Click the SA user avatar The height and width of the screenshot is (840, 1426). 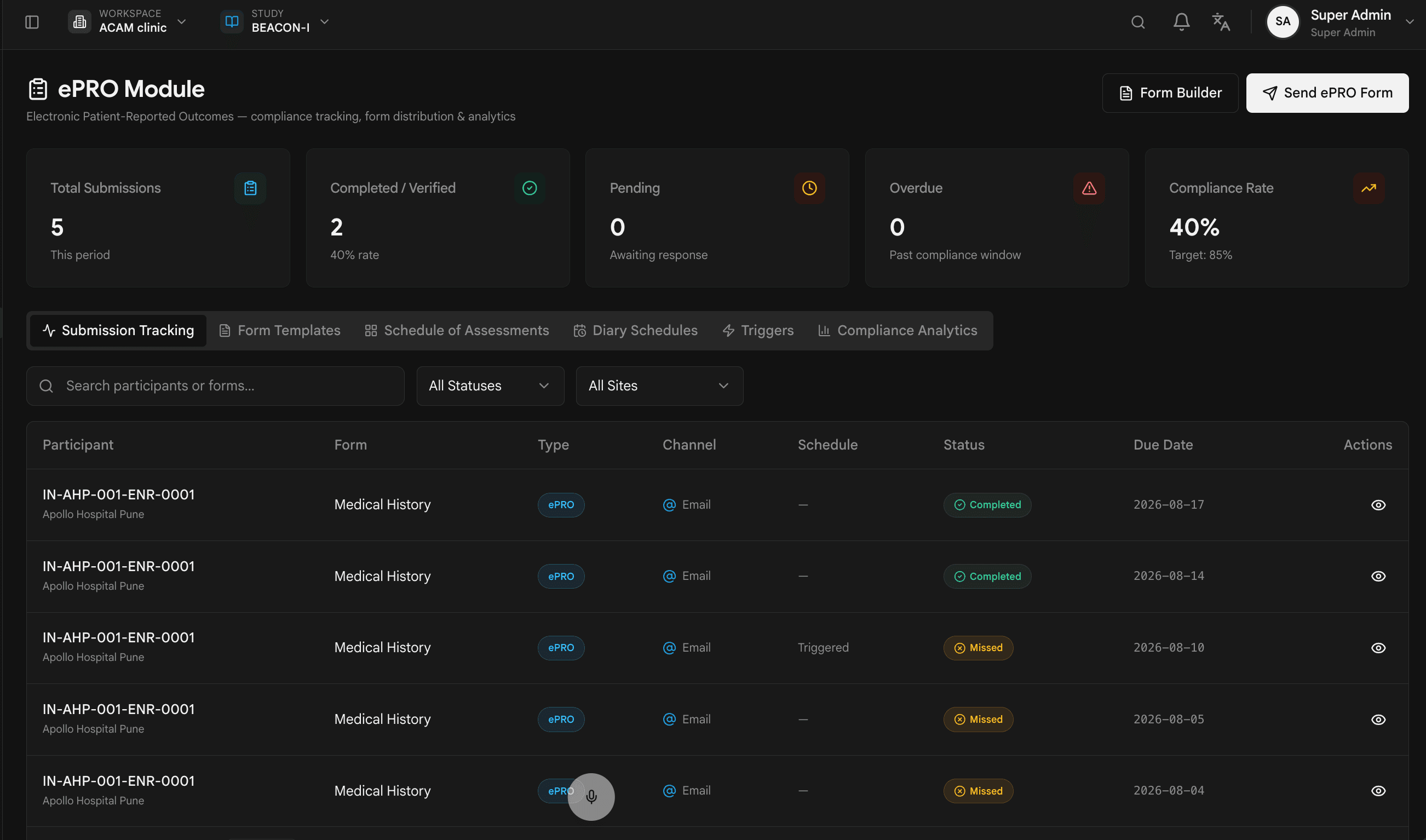coord(1282,22)
